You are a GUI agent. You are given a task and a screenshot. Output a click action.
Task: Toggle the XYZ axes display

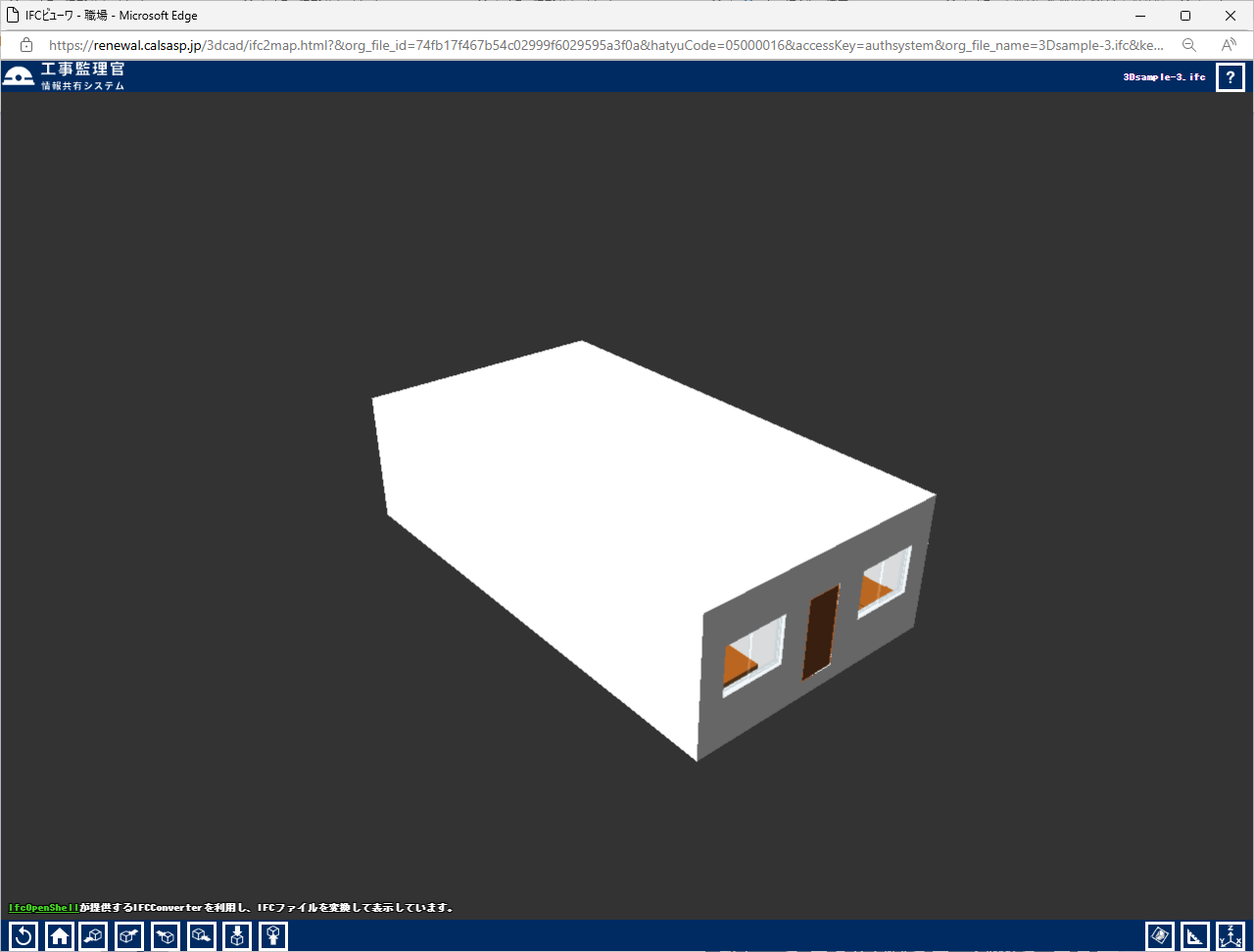[x=1230, y=936]
